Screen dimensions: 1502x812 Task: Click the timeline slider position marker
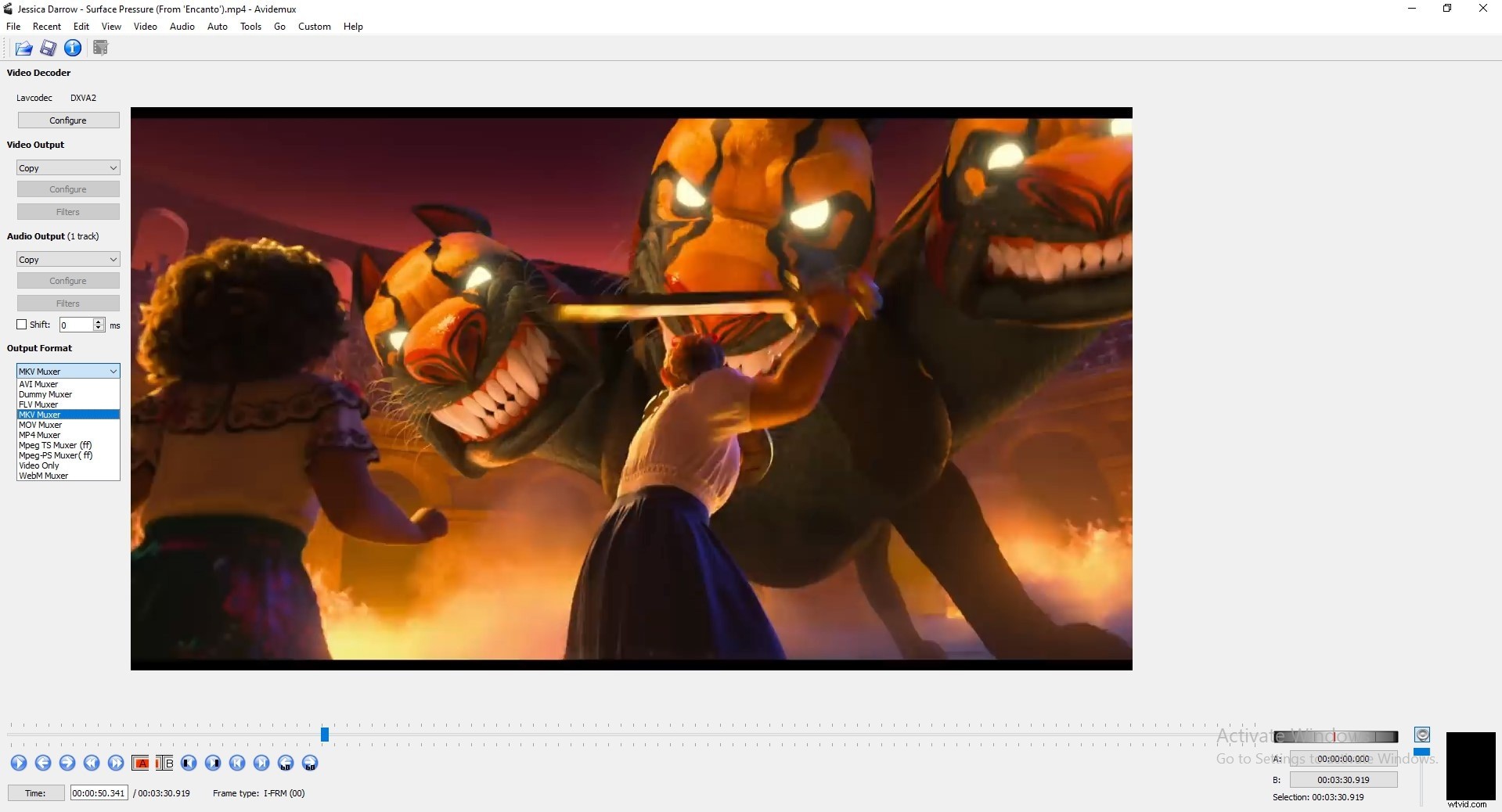click(x=323, y=735)
